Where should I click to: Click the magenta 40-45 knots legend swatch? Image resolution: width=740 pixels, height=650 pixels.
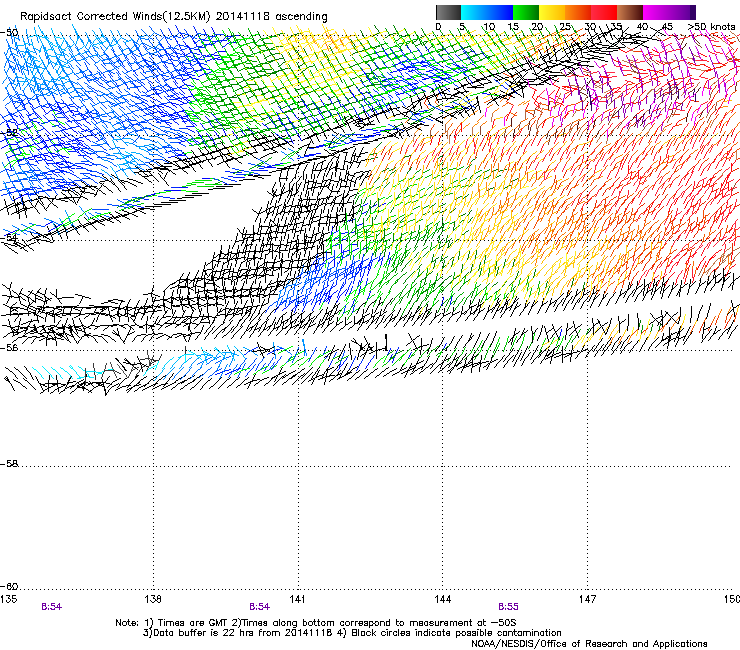click(x=656, y=12)
